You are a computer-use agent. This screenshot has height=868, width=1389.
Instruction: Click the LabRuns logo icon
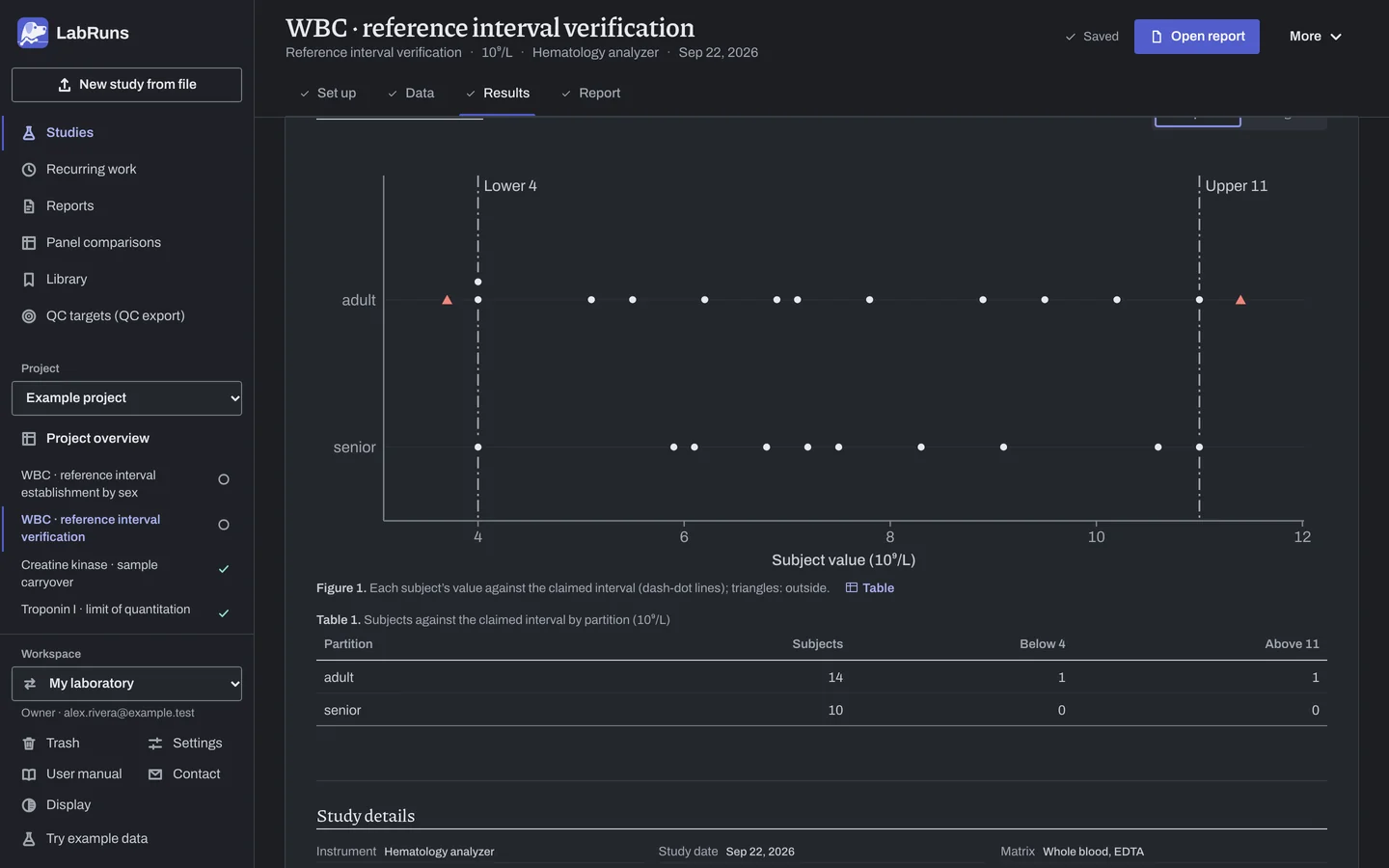33,33
